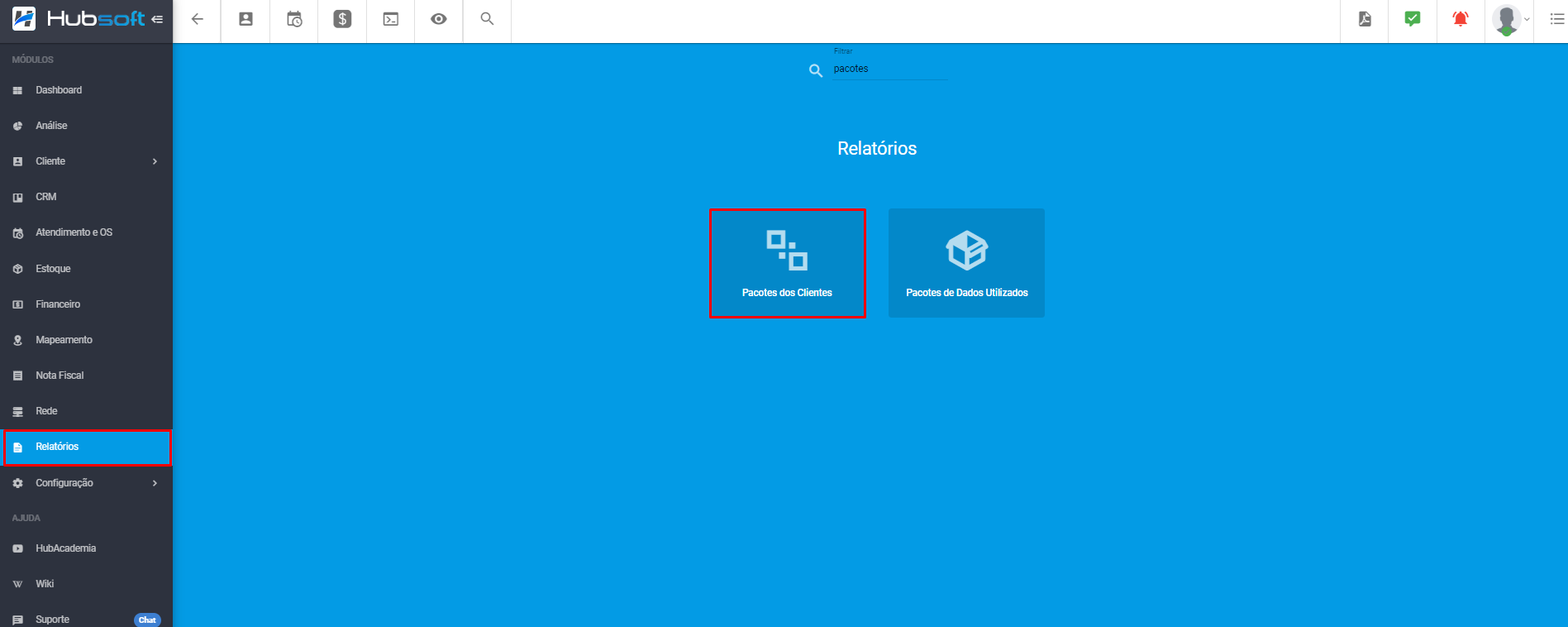Open the Pacotes de Dados Utilizados card
Image resolution: width=1568 pixels, height=627 pixels.
[966, 263]
